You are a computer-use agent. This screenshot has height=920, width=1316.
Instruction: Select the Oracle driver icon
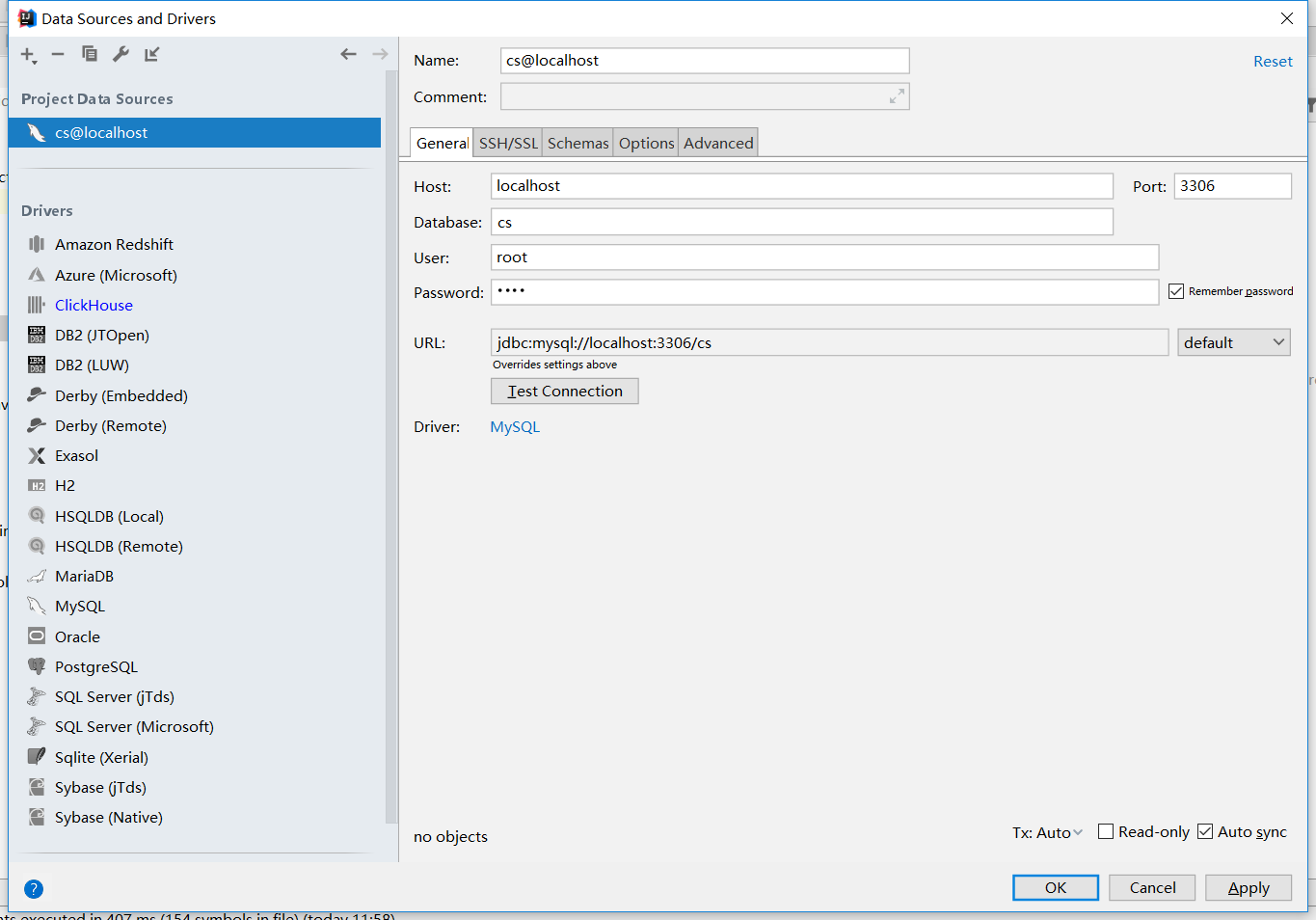37,636
